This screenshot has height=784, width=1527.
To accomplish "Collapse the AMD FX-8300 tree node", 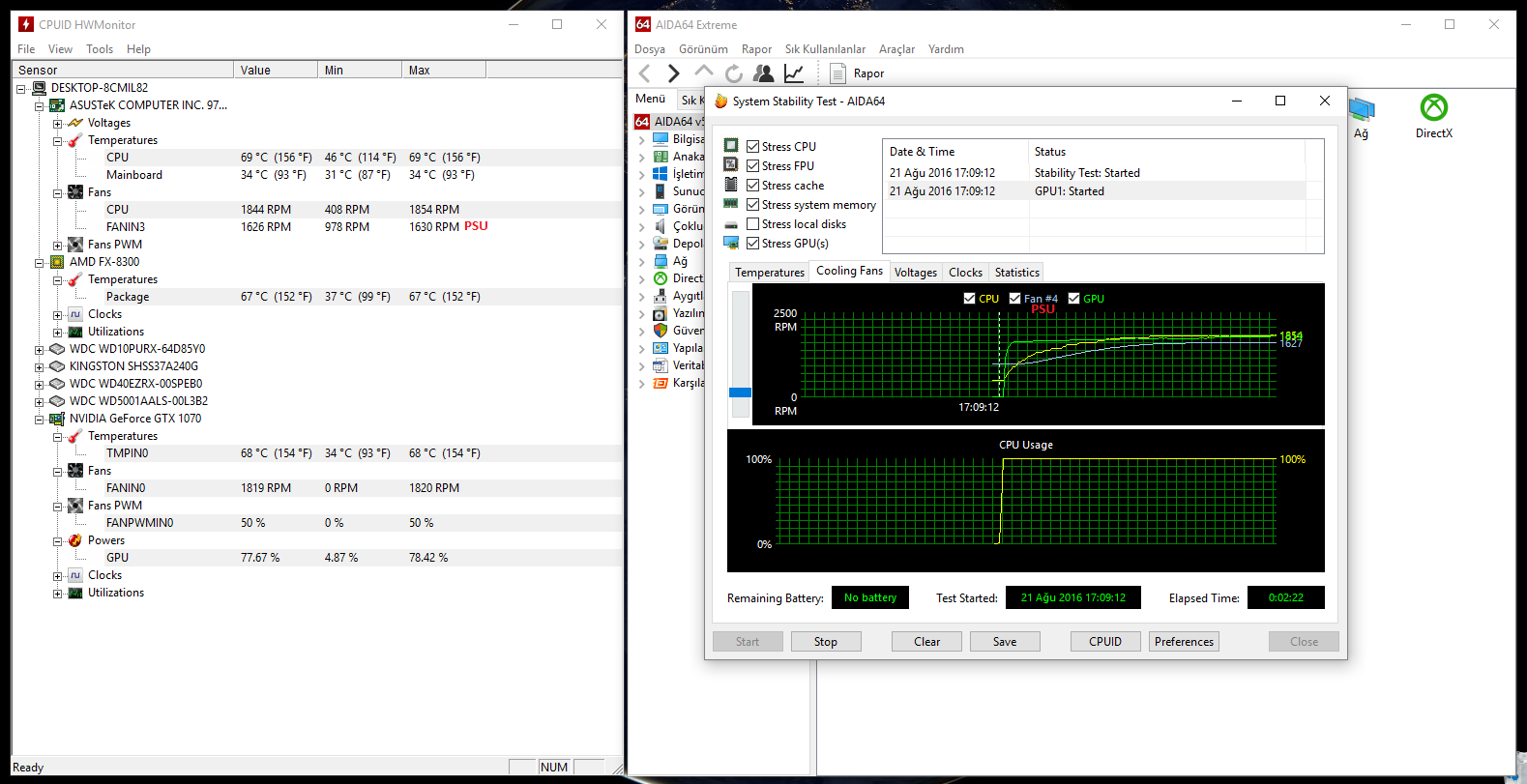I will tap(39, 262).
